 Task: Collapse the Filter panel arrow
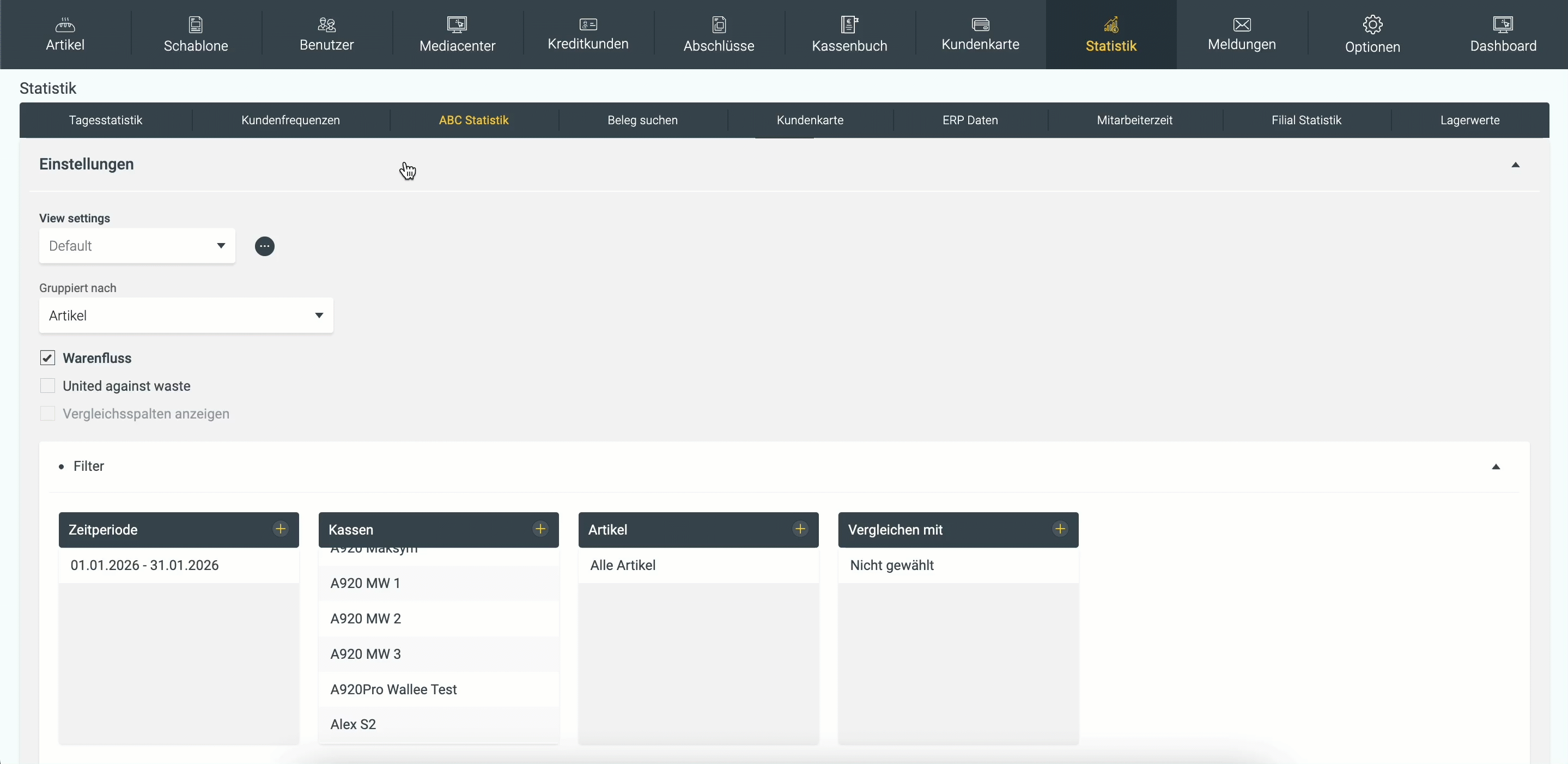click(1496, 467)
